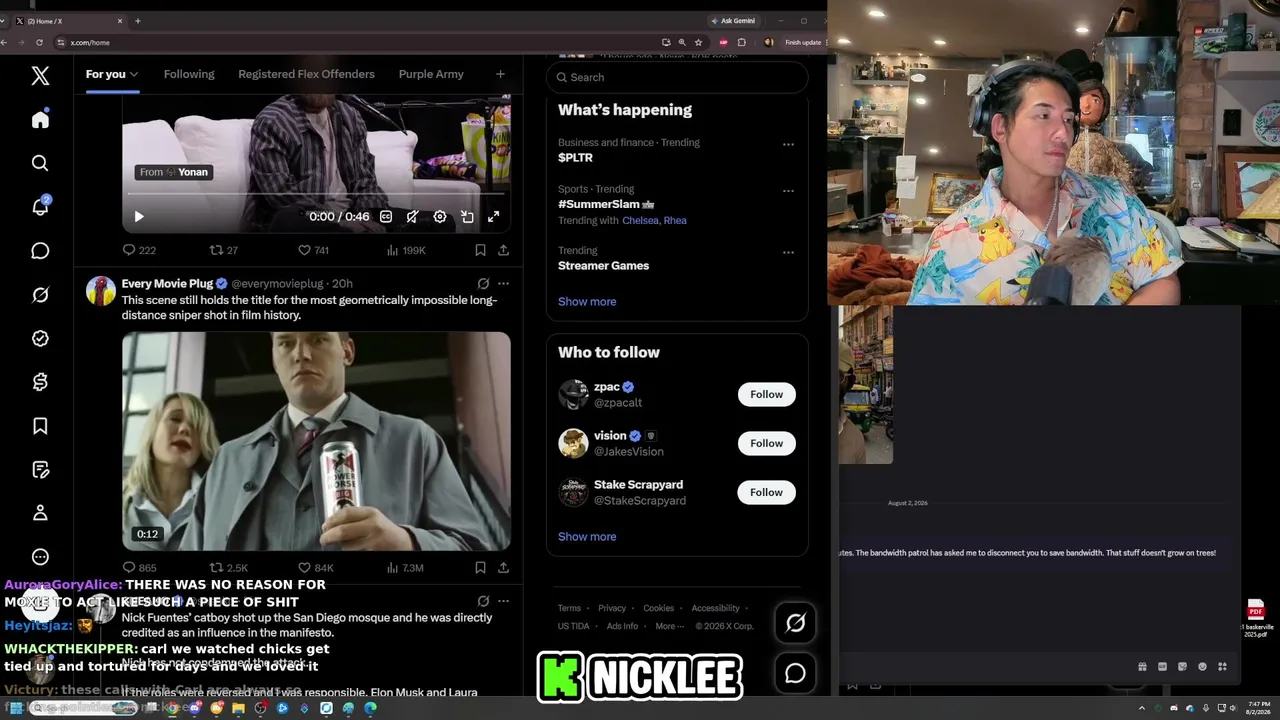Open Terms footer link
This screenshot has width=1280, height=720.
(x=569, y=608)
